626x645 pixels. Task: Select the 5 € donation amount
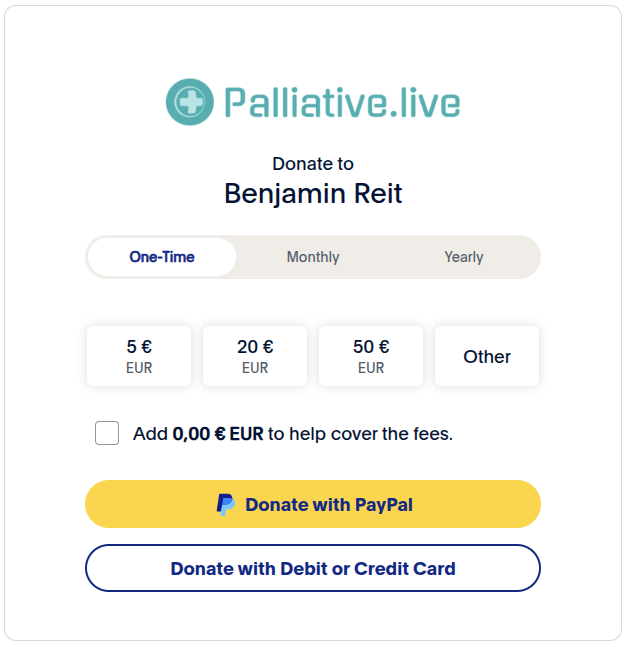[x=139, y=356]
